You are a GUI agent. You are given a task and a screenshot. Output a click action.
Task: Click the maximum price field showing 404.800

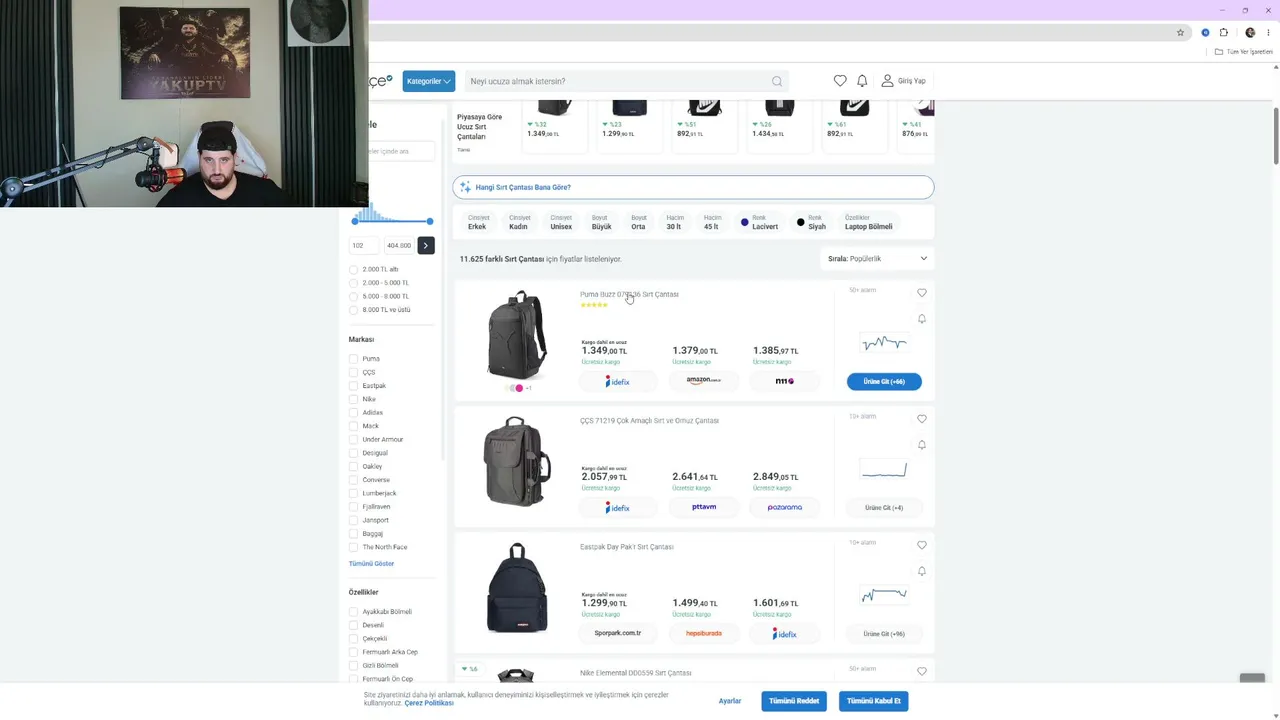pyautogui.click(x=399, y=245)
